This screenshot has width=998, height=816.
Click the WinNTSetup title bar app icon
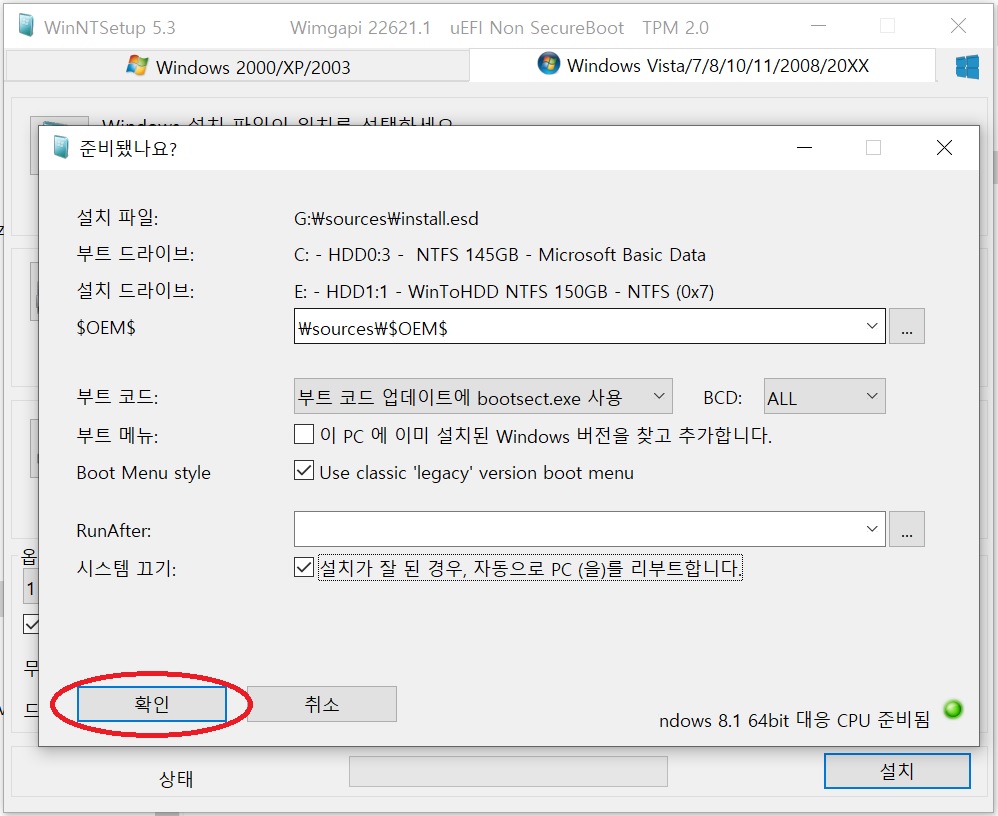25,27
